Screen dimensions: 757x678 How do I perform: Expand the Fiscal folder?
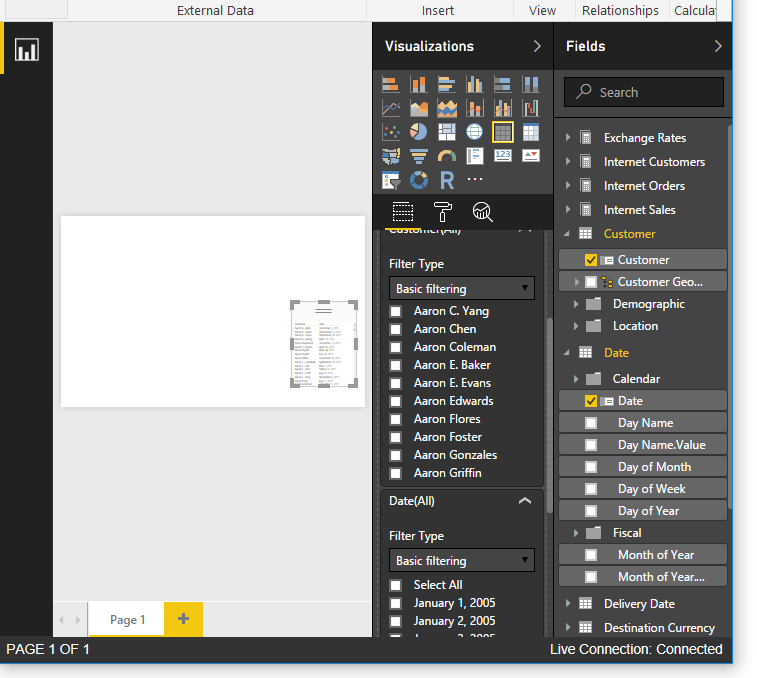[x=576, y=533]
